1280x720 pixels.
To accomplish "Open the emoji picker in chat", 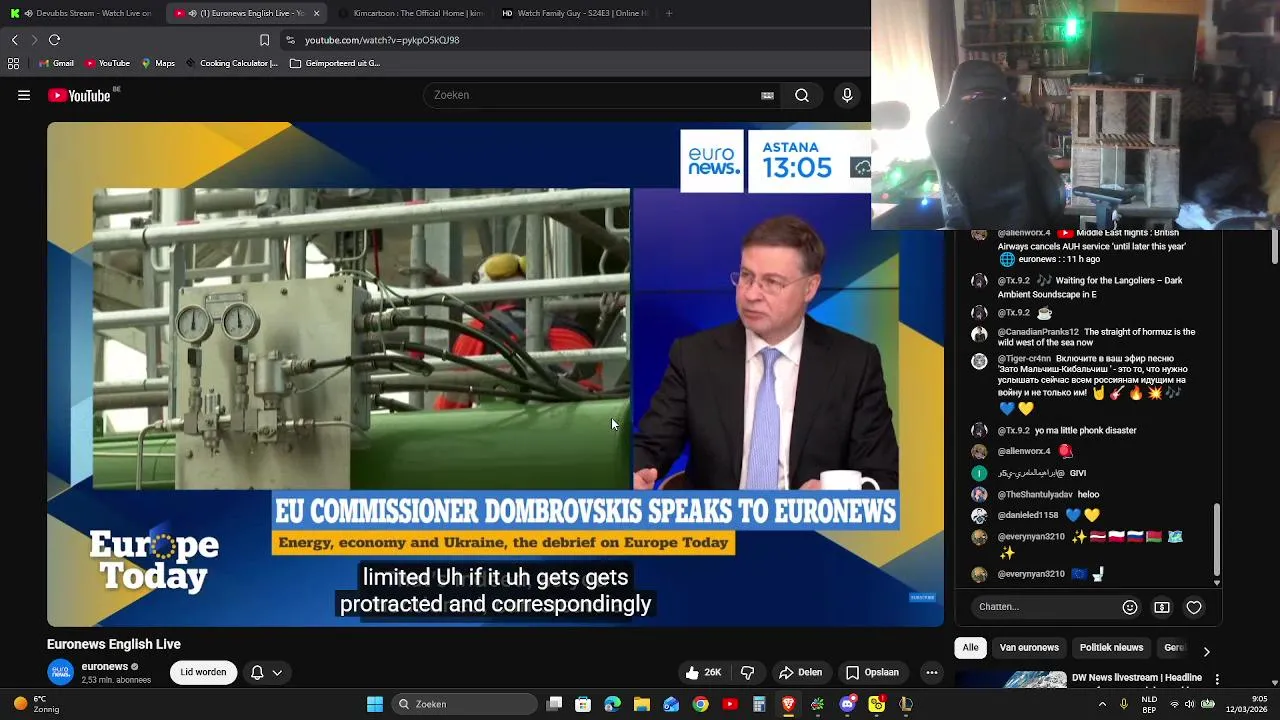I will (1130, 607).
